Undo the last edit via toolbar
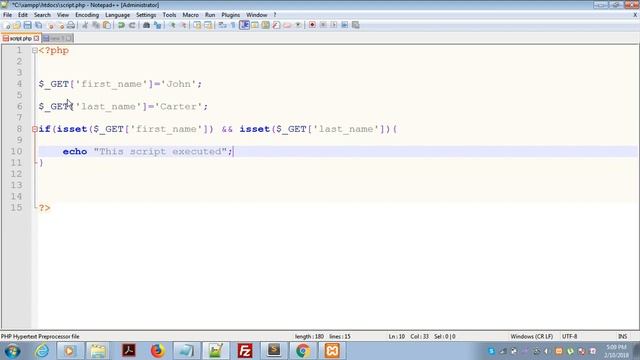Viewport: 640px width, 360px height. [x=121, y=25]
